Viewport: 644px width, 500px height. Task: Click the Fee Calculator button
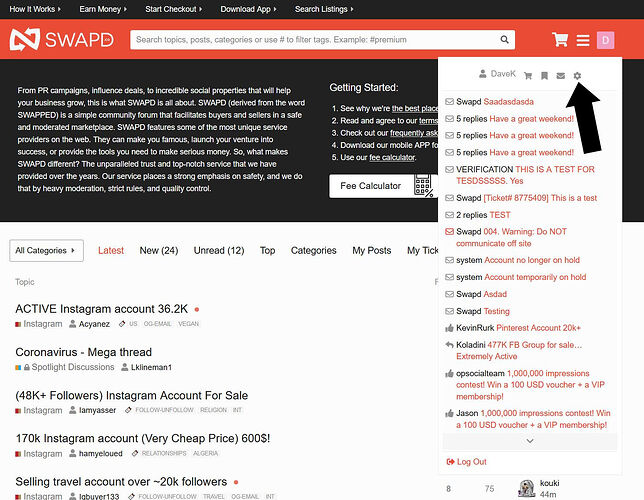point(383,186)
